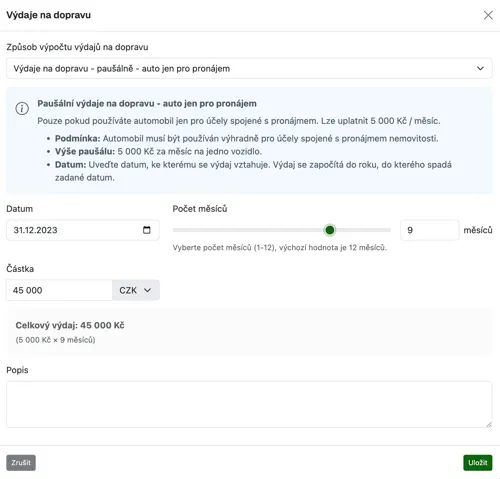Click the Částka amount field 45 000
Image resolution: width=500 pixels, height=479 pixels.
point(59,290)
